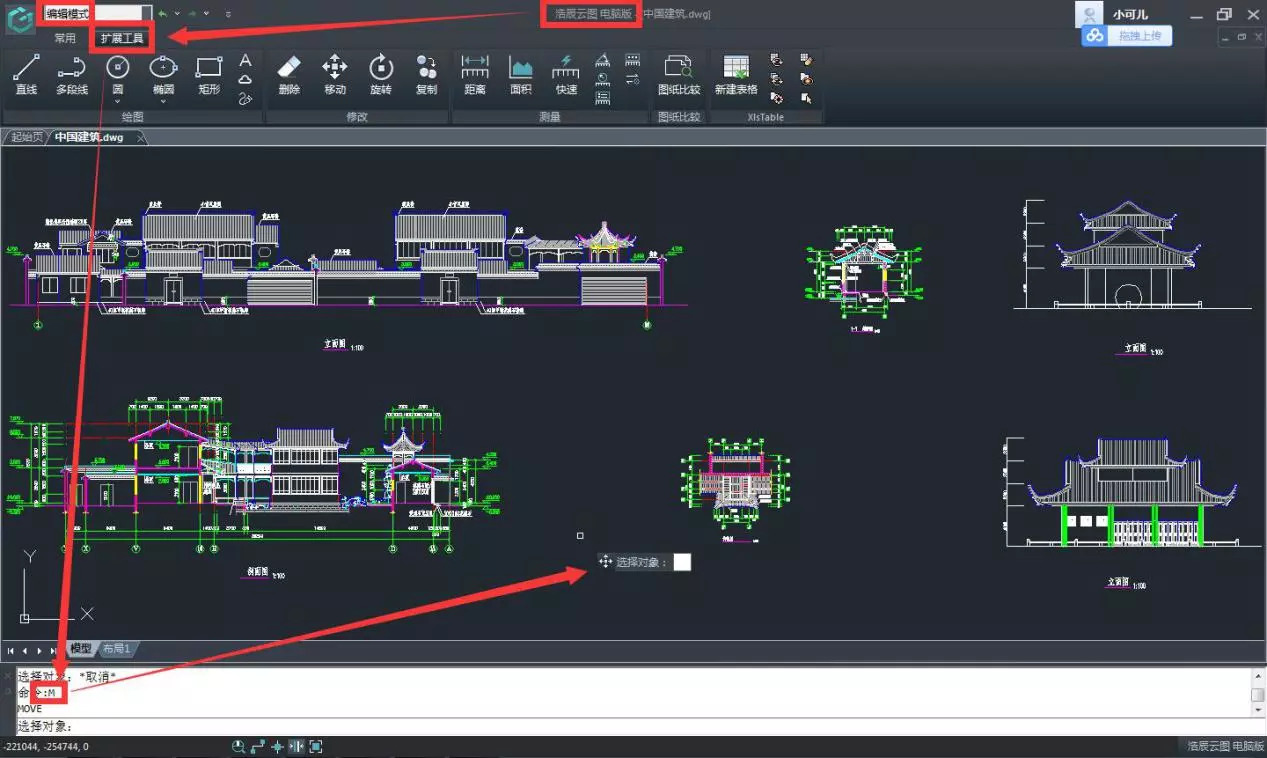Expand the arrow under the 圆 circle tool
Viewport: 1267px width, 758px height.
click(118, 102)
